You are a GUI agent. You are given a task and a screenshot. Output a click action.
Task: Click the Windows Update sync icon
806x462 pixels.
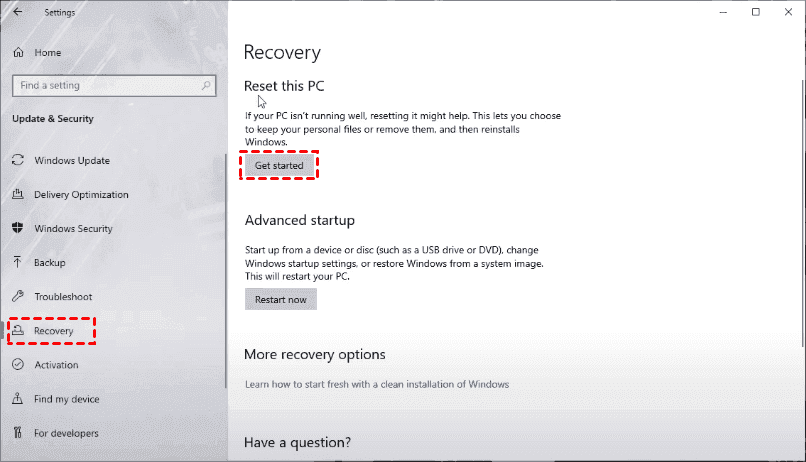pos(17,161)
